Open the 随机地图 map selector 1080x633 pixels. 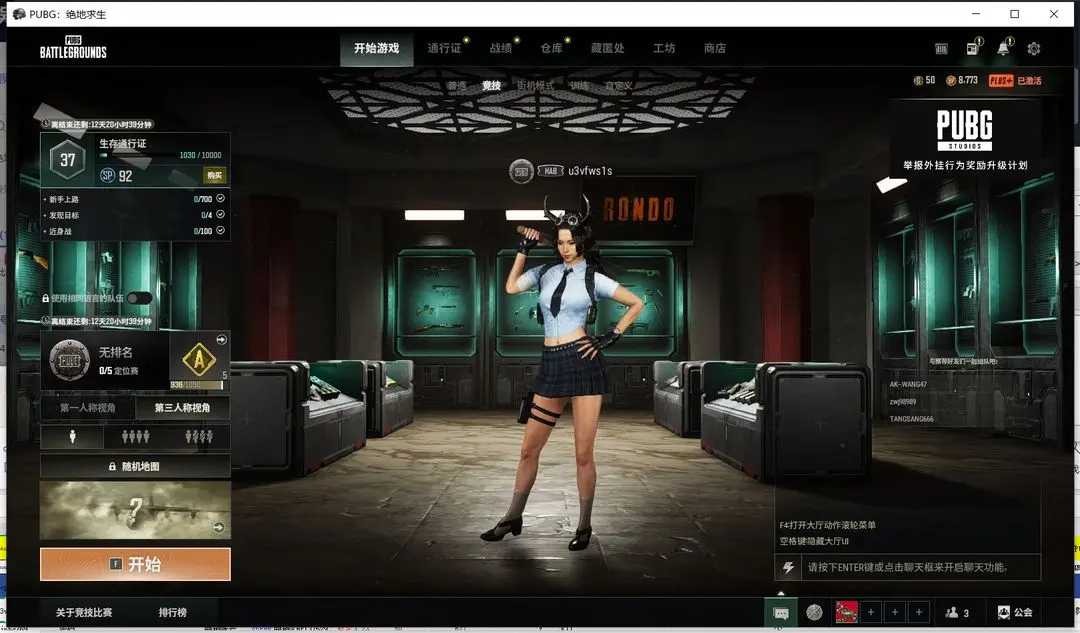135,466
